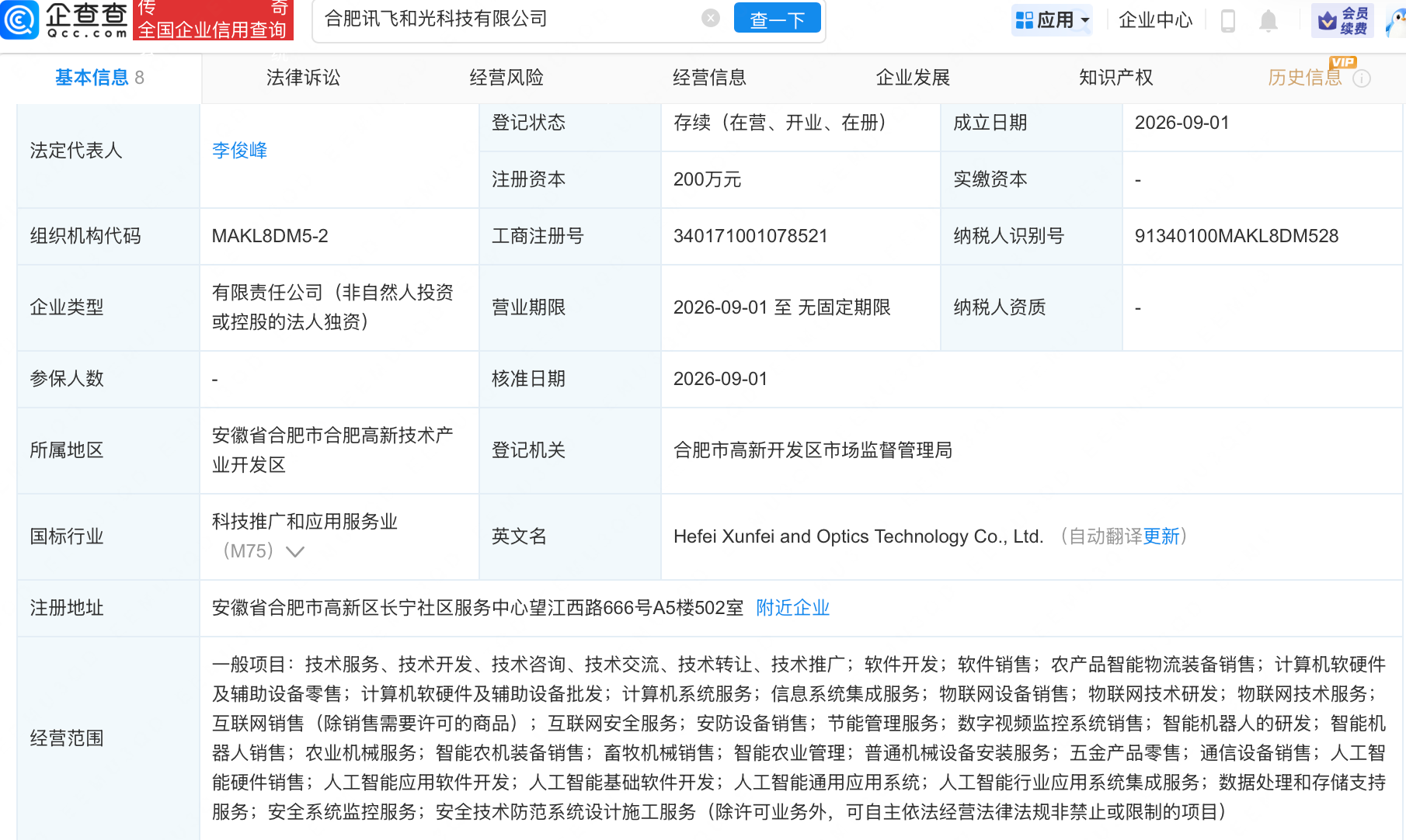Open the 企业发展 tab
Image resolution: width=1406 pixels, height=840 pixels.
[913, 78]
